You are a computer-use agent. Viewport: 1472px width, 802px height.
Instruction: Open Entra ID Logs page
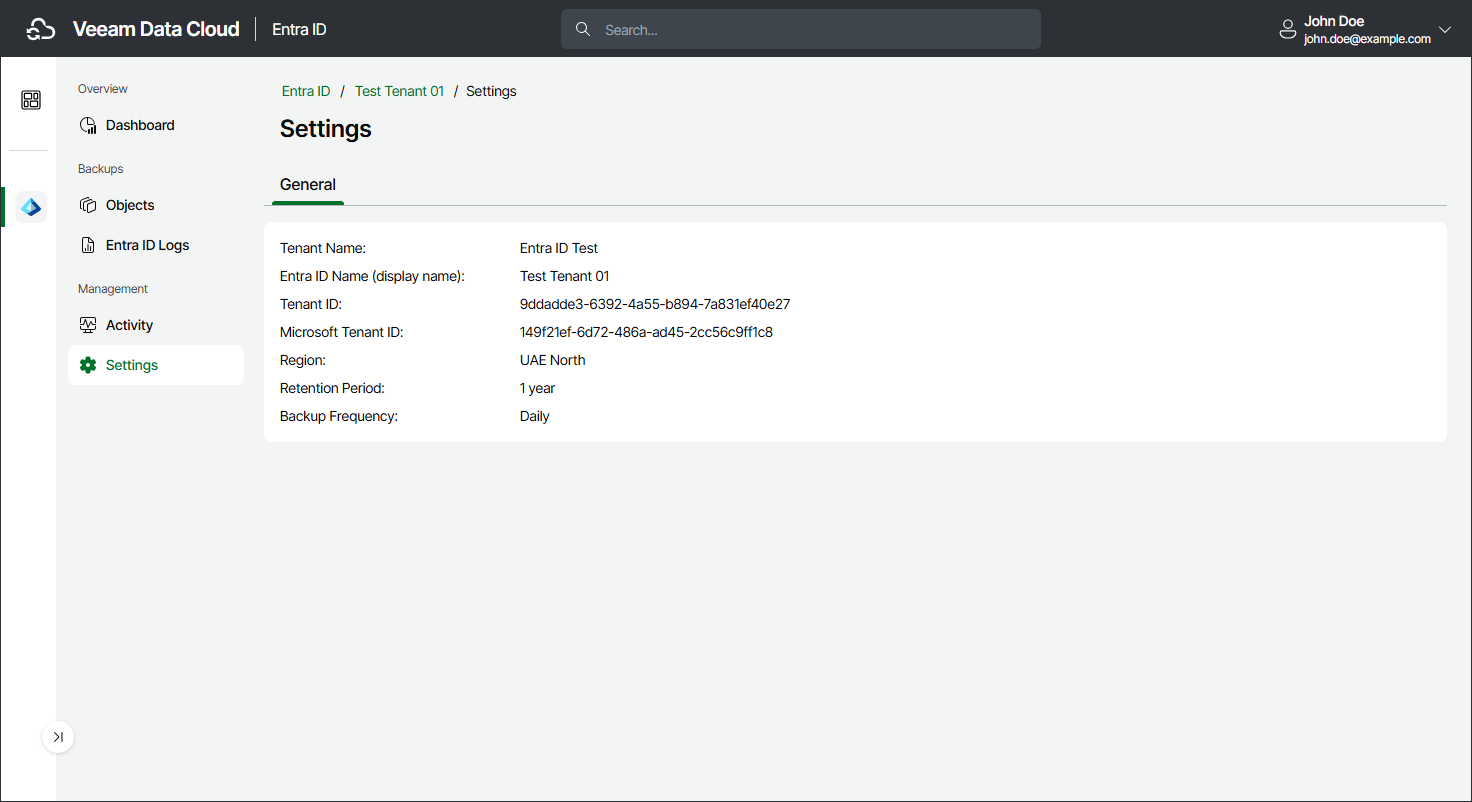[156, 245]
